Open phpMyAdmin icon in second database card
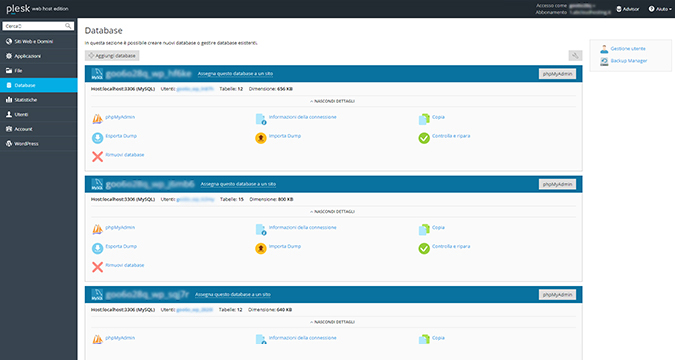675x360 pixels. click(x=98, y=230)
